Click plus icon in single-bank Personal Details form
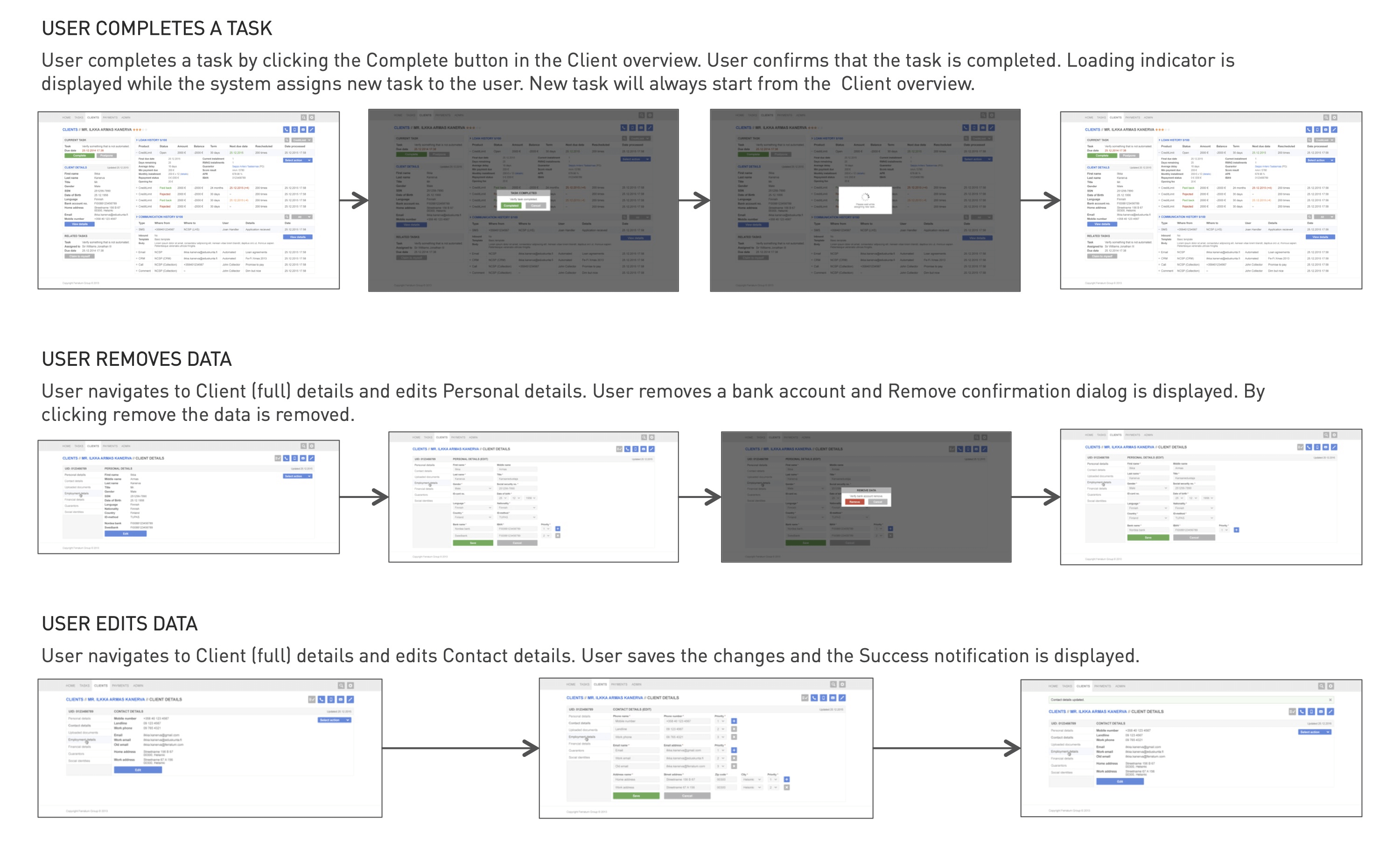The image size is (1400, 847). [1236, 530]
